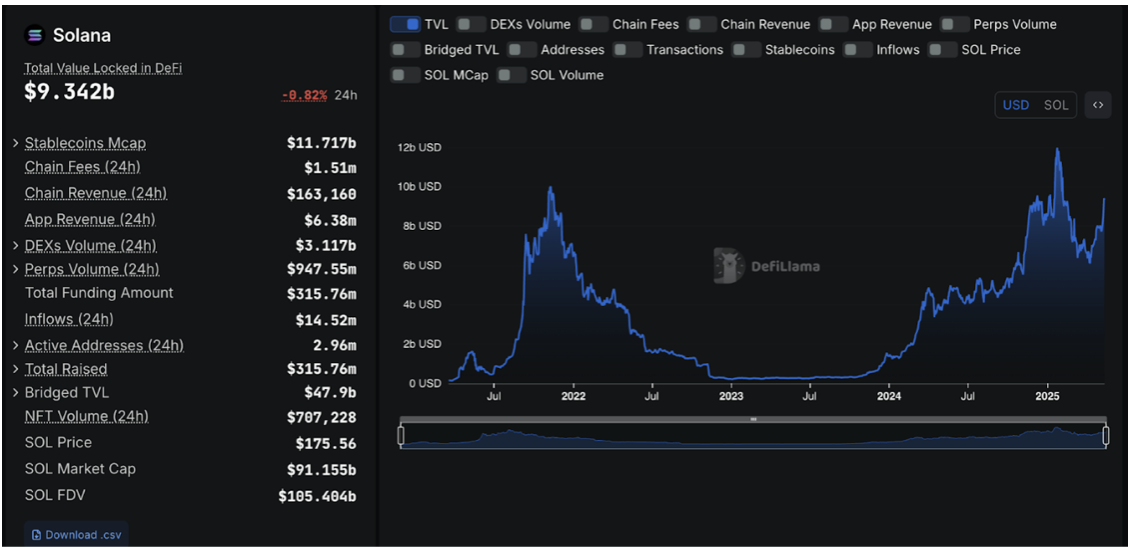Click the Chain Fees (24h) label

82,167
